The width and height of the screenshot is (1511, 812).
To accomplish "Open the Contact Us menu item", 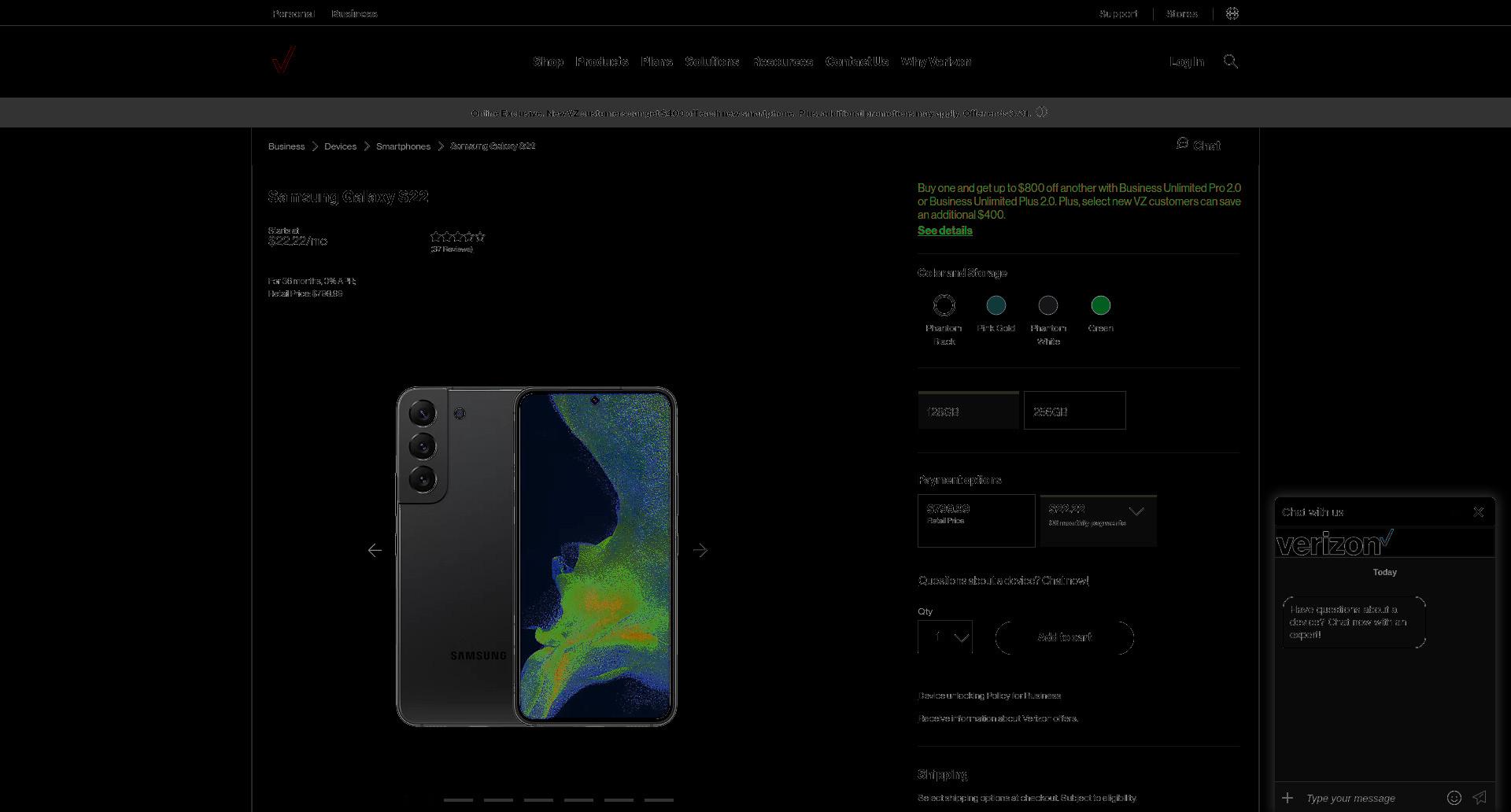I will 857,61.
